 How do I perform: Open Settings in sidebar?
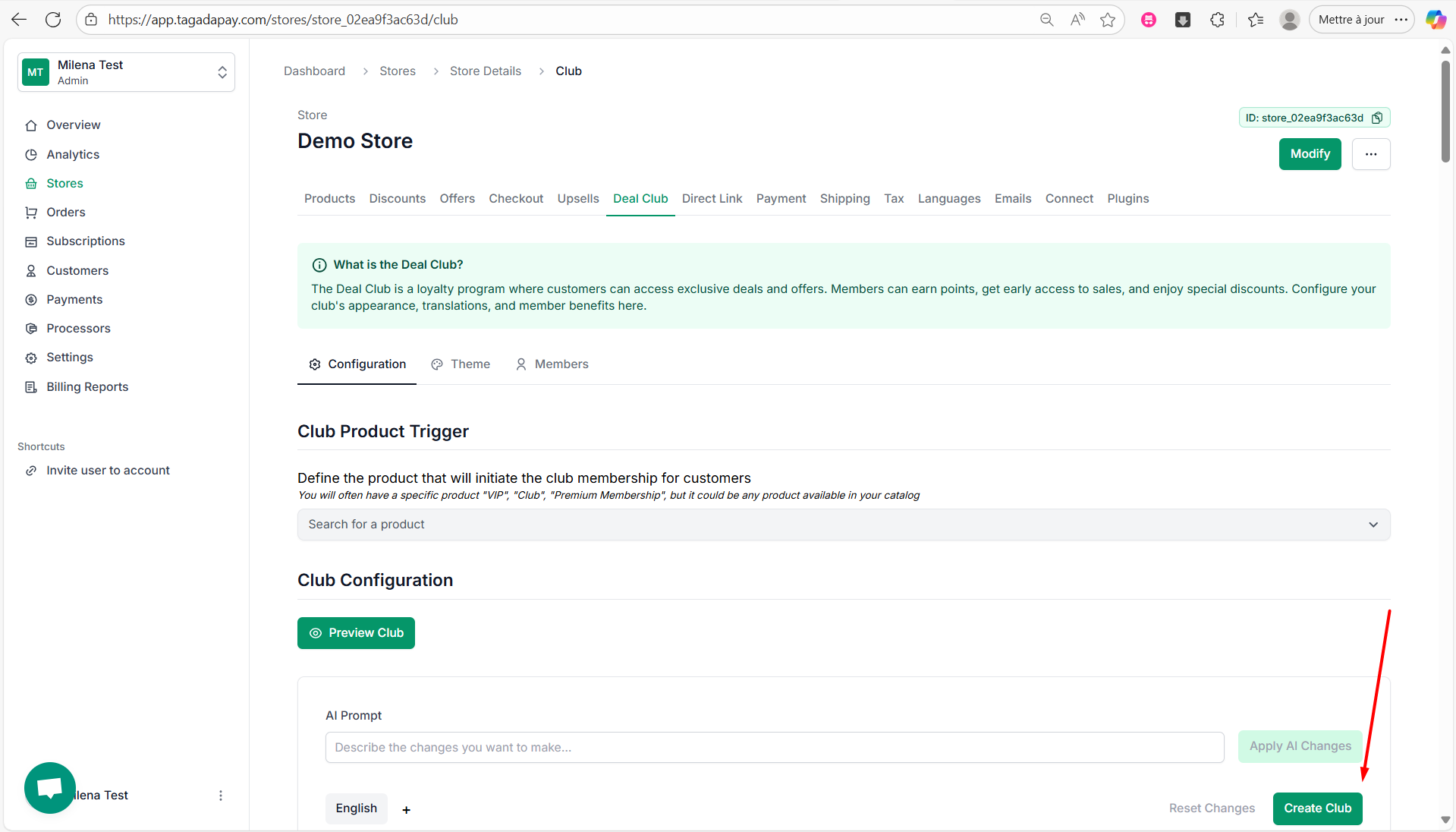click(x=70, y=358)
